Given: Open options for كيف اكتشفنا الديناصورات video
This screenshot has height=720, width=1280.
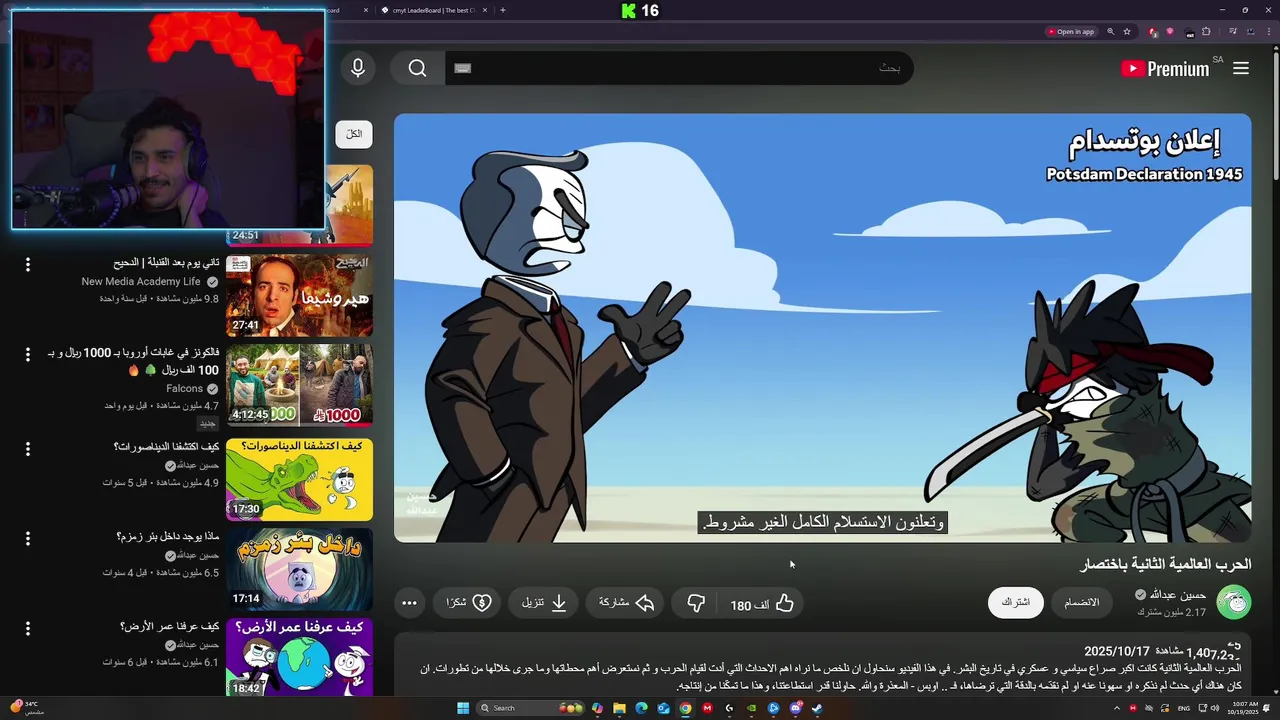Looking at the screenshot, I should coord(28,448).
